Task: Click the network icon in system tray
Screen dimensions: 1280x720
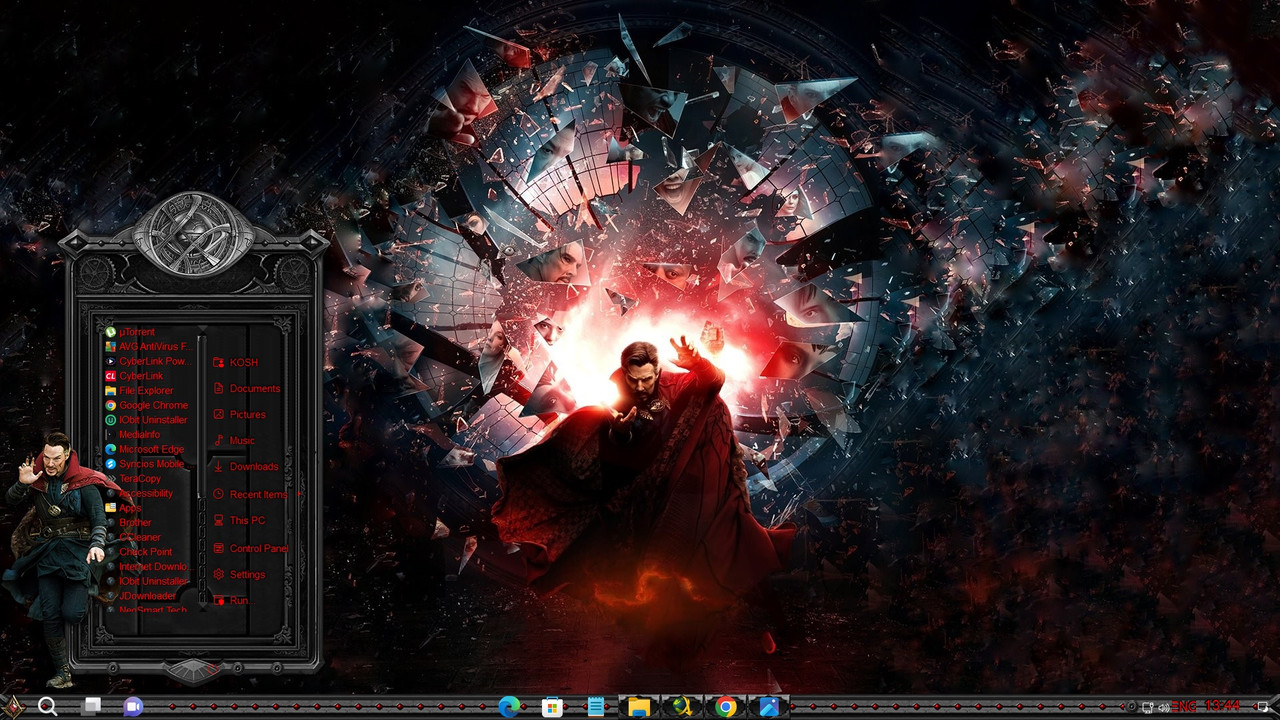Action: click(1148, 707)
